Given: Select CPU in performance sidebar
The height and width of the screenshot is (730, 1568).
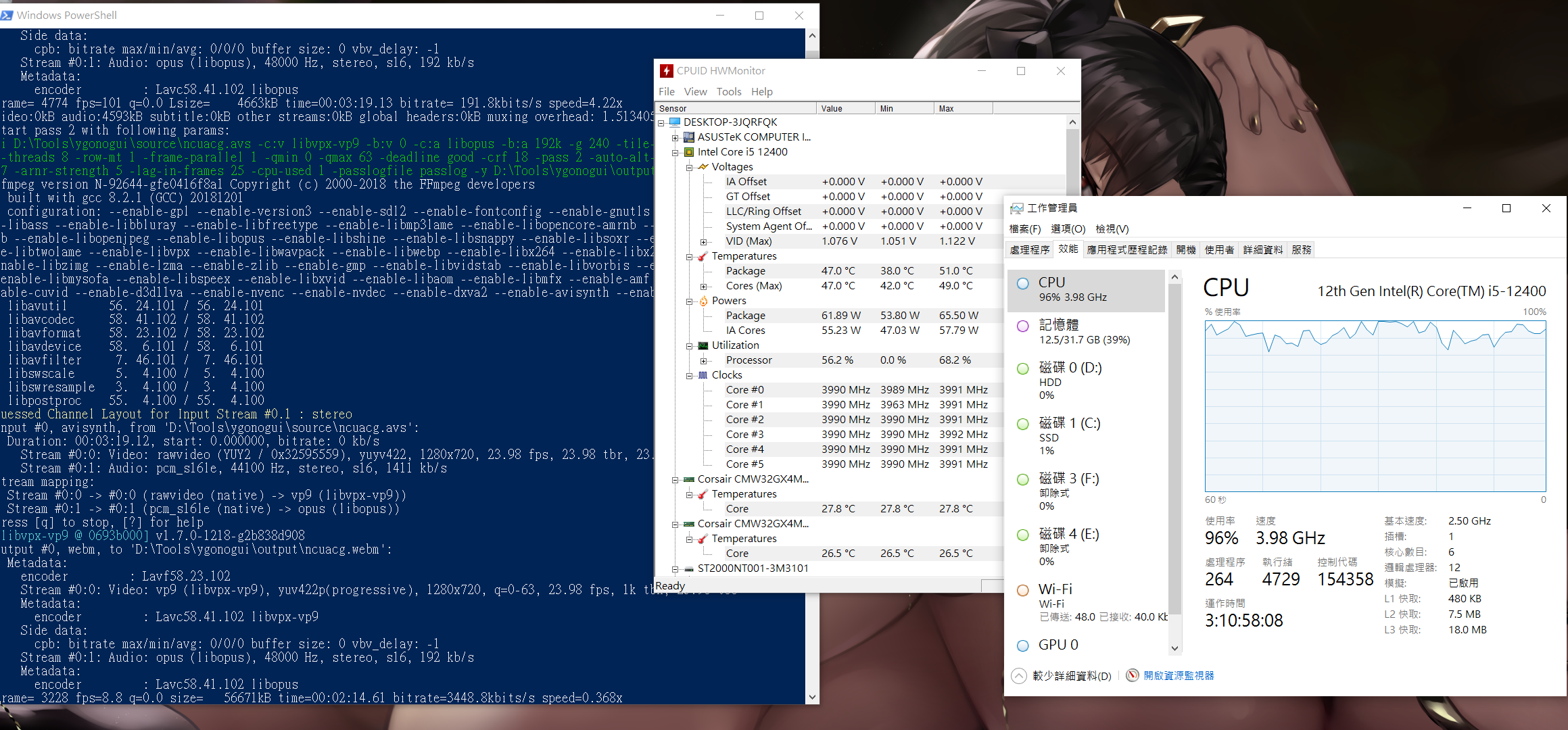Looking at the screenshot, I should (1086, 290).
